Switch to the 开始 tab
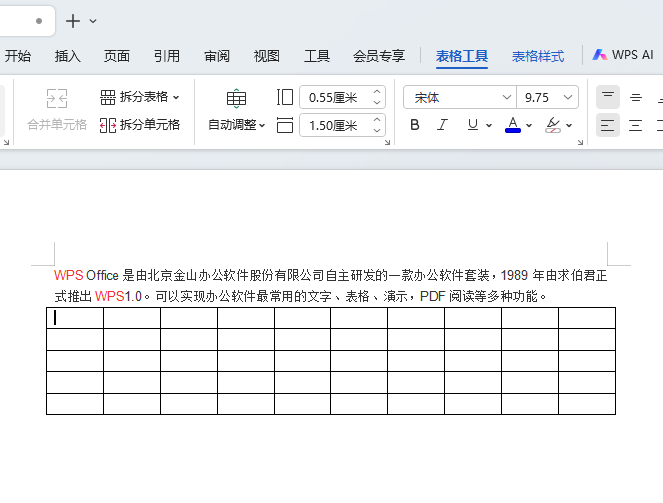 pos(17,56)
